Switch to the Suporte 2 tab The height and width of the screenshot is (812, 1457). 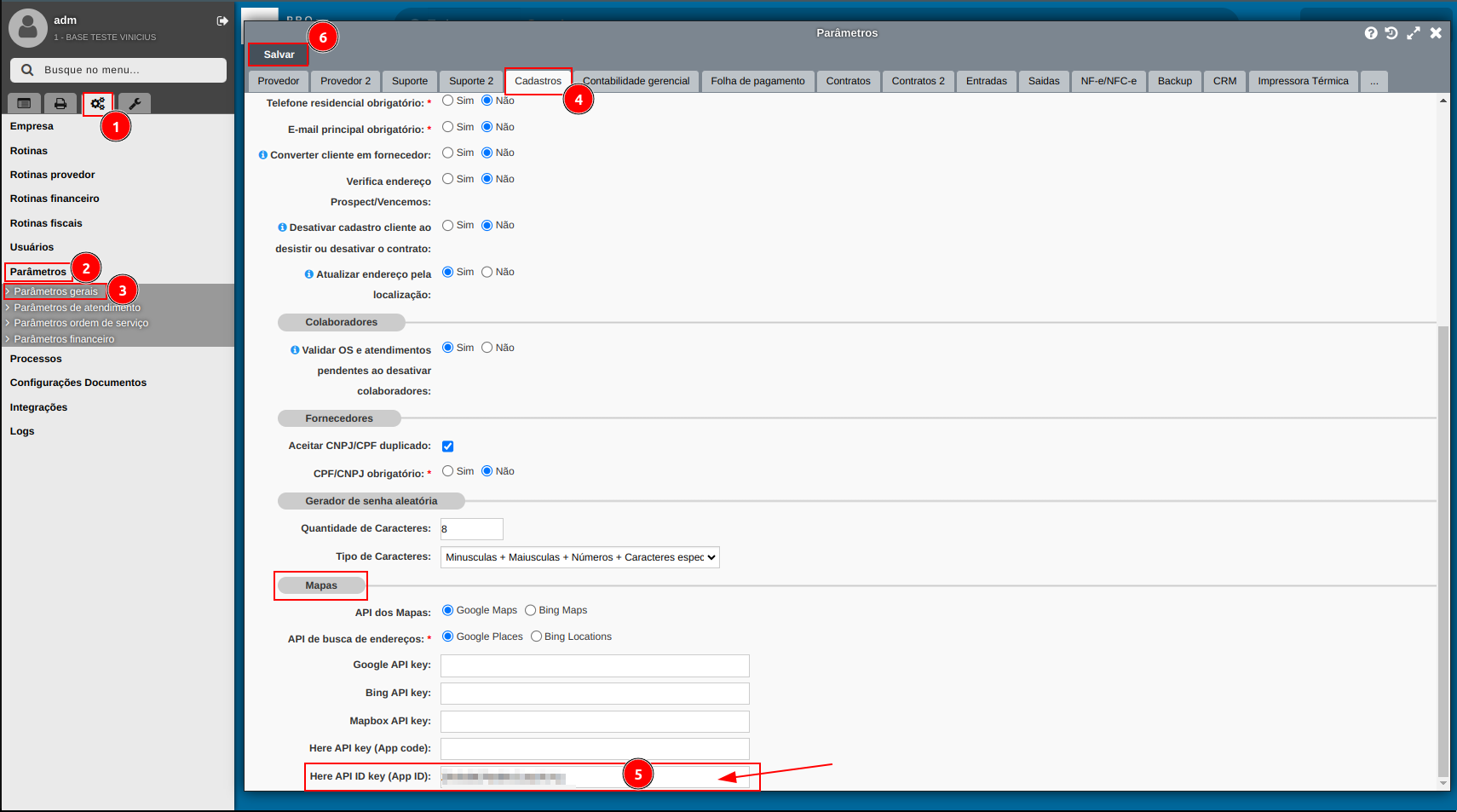pyautogui.click(x=471, y=81)
